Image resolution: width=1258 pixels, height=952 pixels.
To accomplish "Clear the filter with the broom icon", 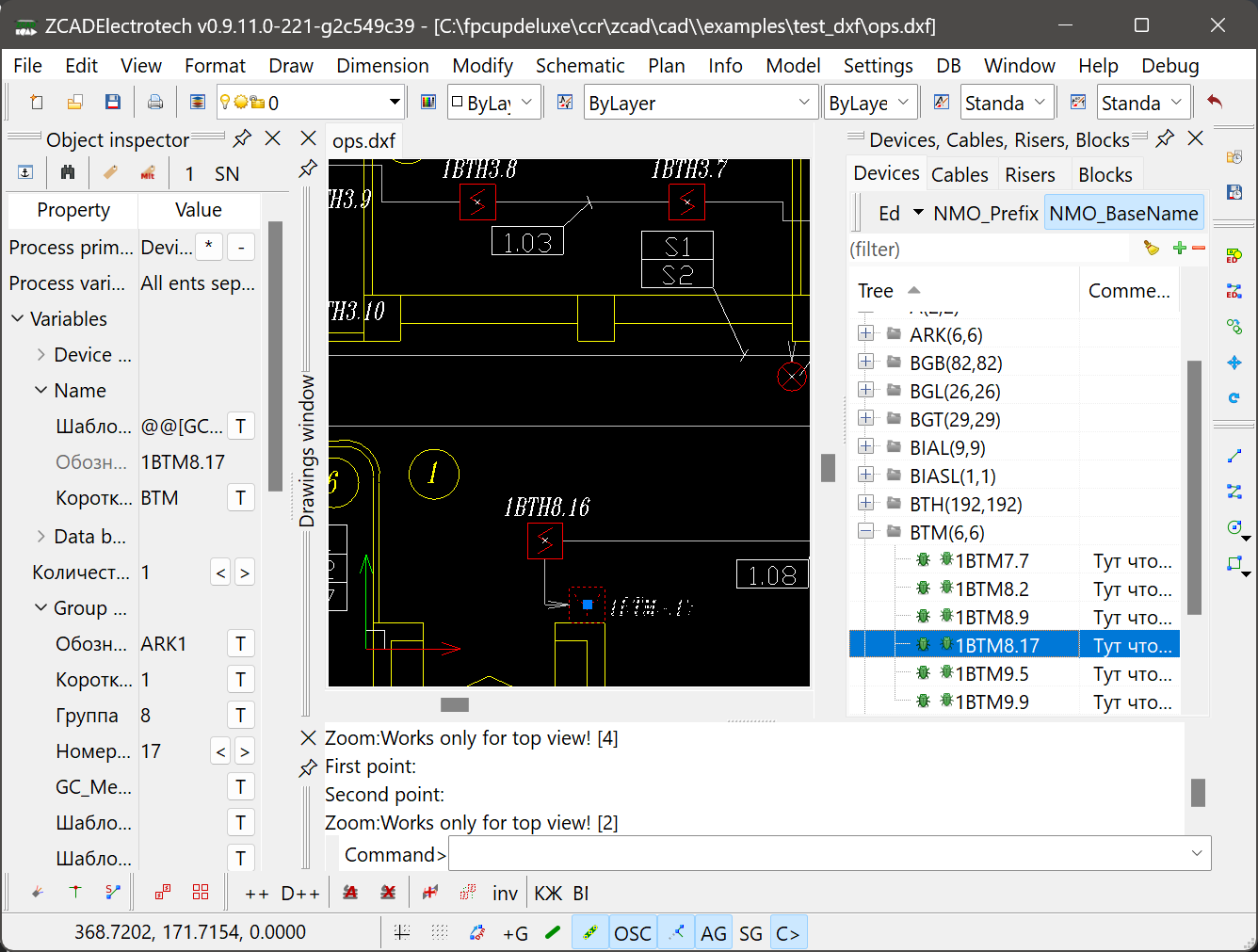I will 1151,249.
